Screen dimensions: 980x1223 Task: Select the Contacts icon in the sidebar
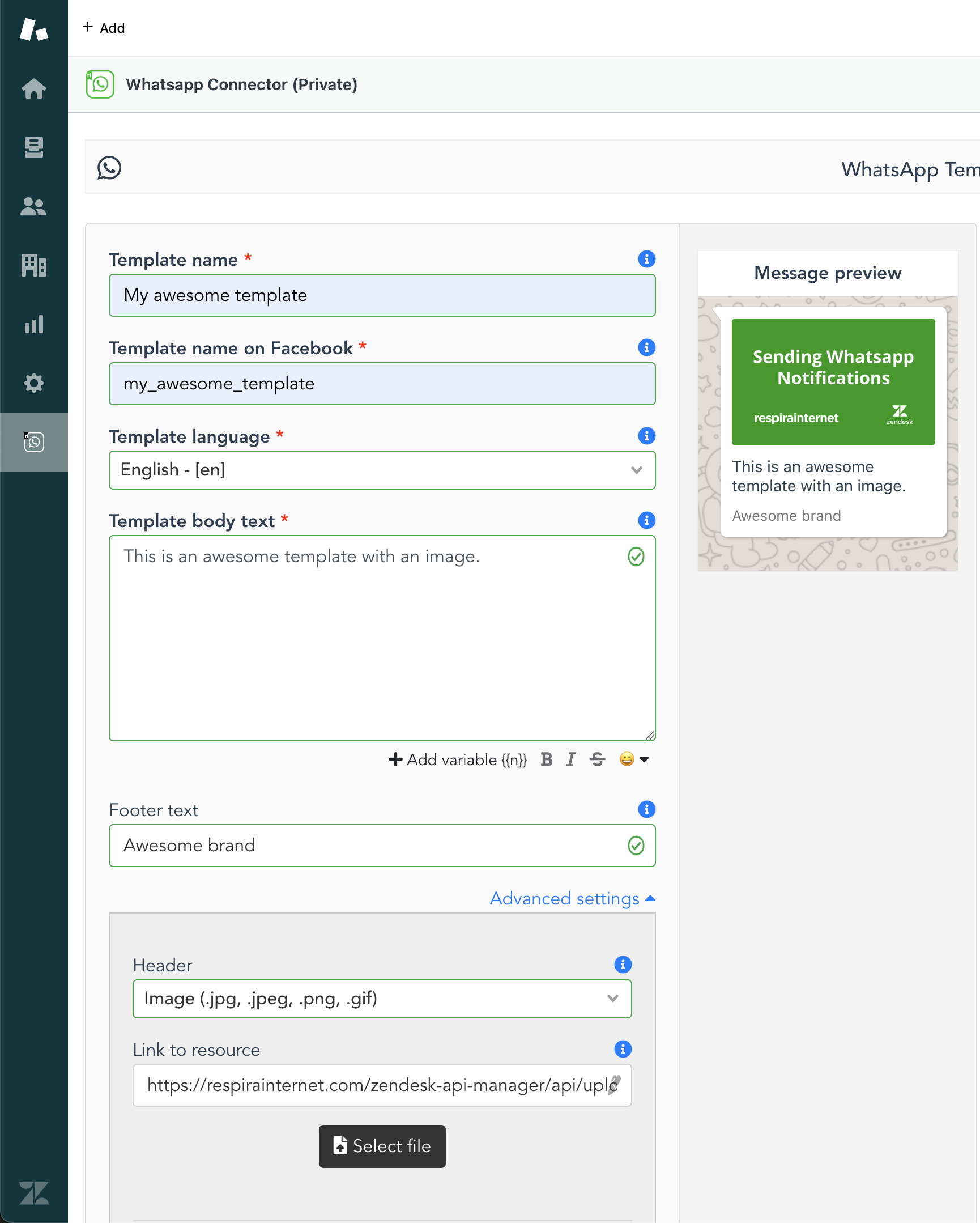pyautogui.click(x=34, y=207)
